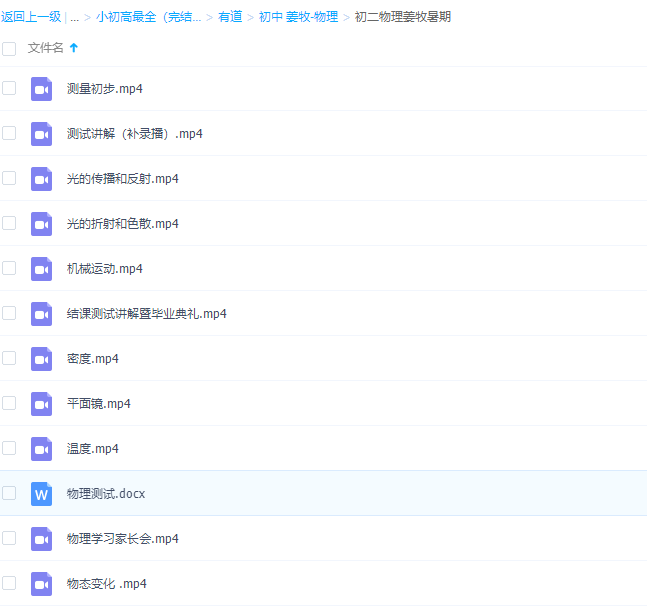Click the video icon for 光的传播和反射.mp4
The image size is (647, 610).
coord(41,179)
